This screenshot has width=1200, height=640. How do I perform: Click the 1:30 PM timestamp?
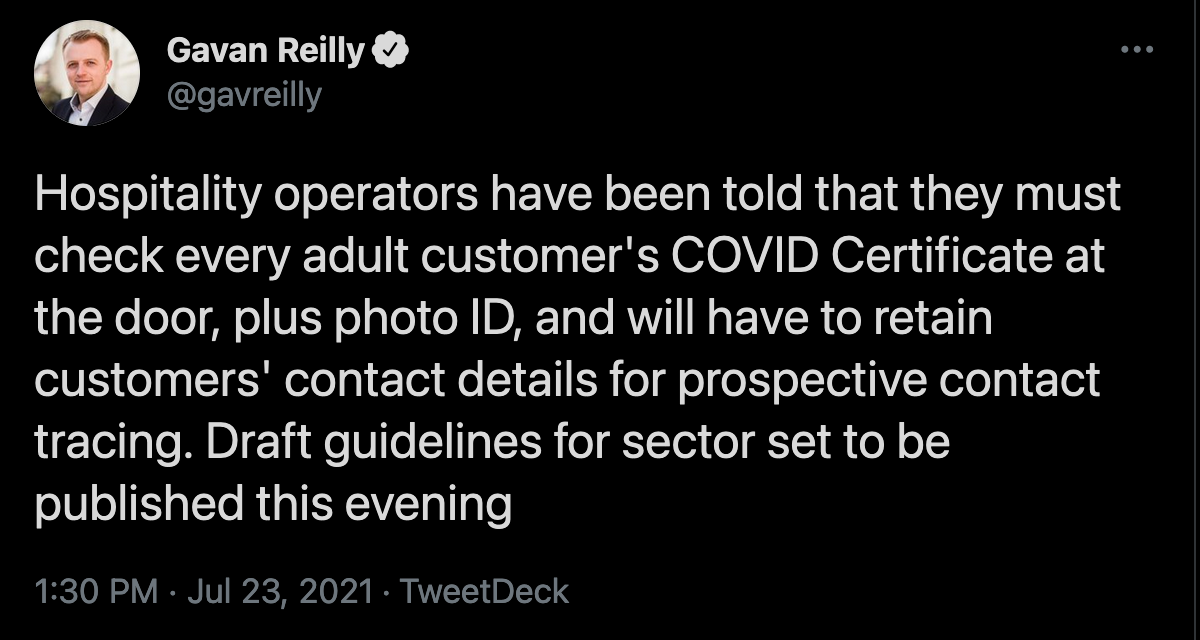tap(96, 591)
